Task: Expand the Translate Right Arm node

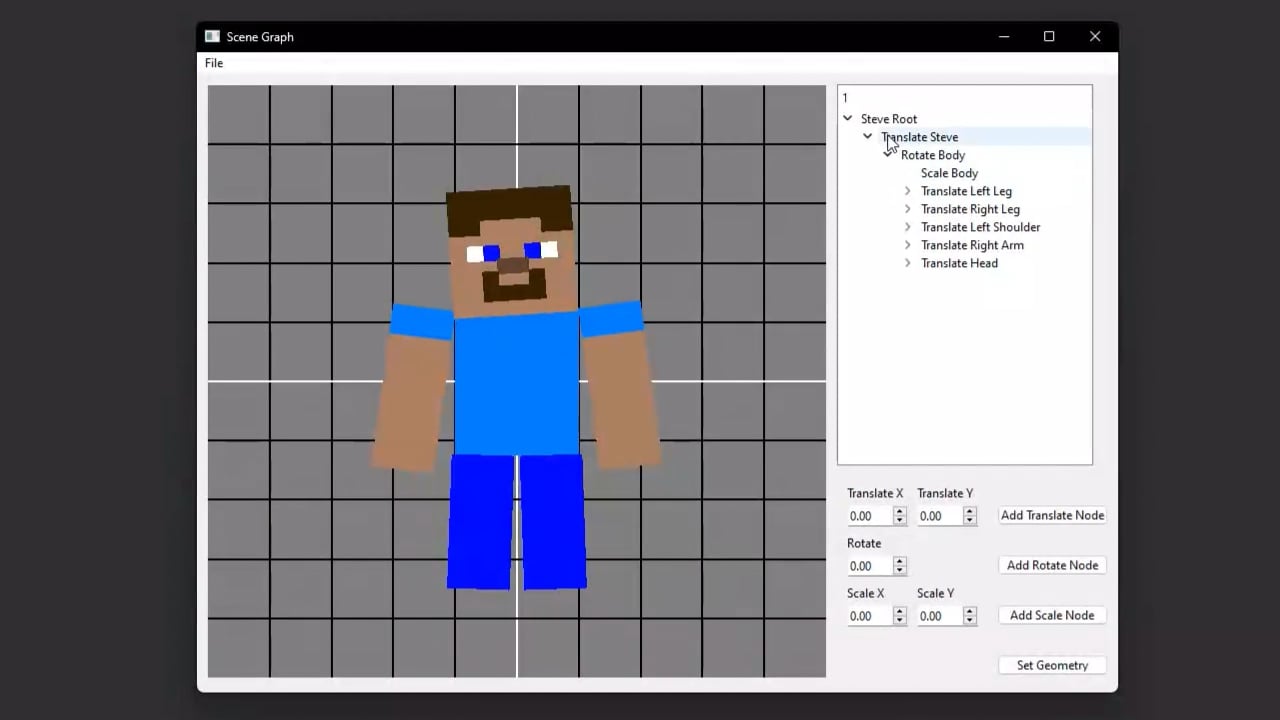Action: 908,245
